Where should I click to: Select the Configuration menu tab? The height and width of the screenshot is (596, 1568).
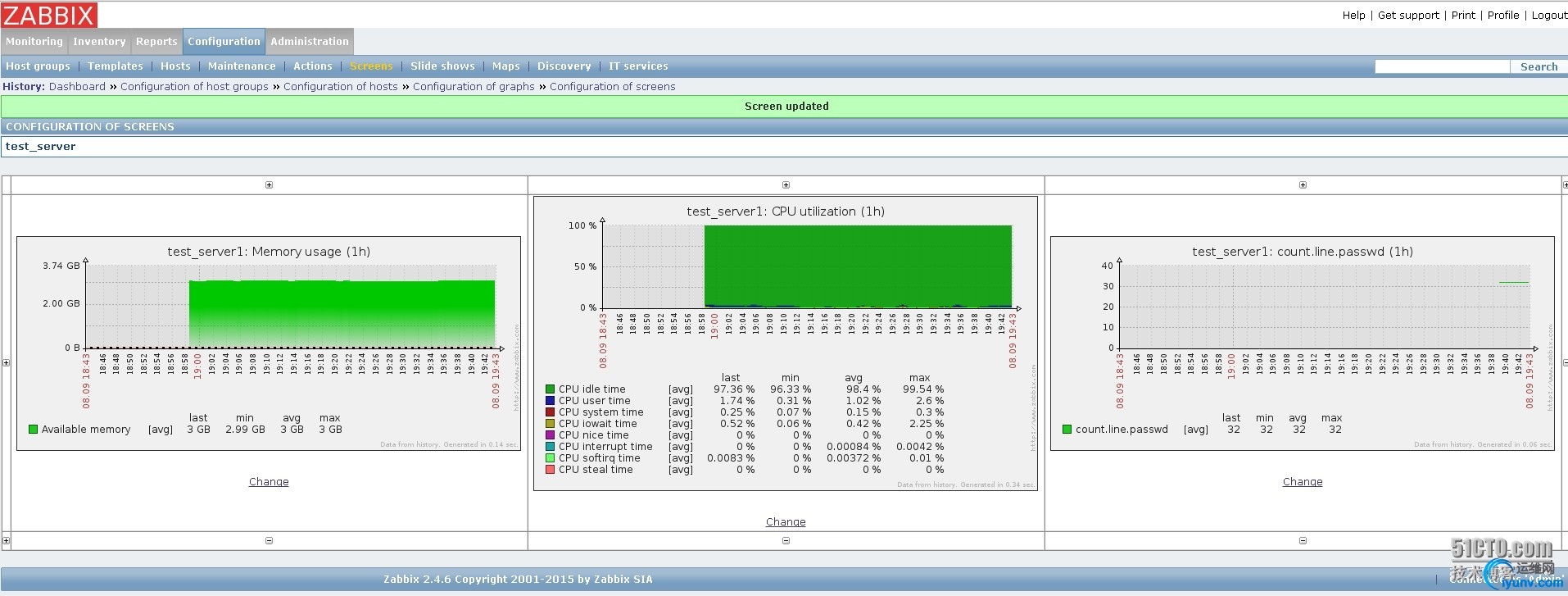[x=224, y=42]
